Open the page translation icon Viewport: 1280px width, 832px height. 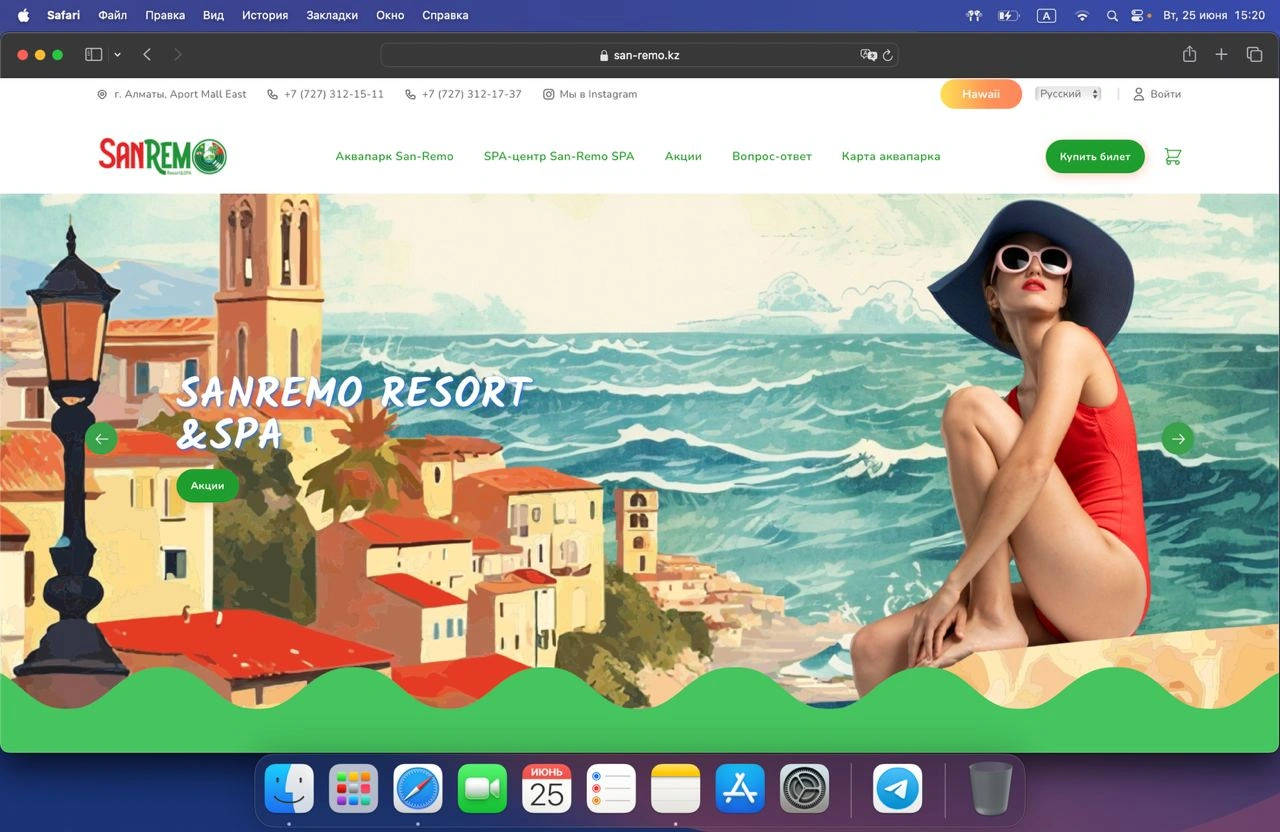pos(868,55)
